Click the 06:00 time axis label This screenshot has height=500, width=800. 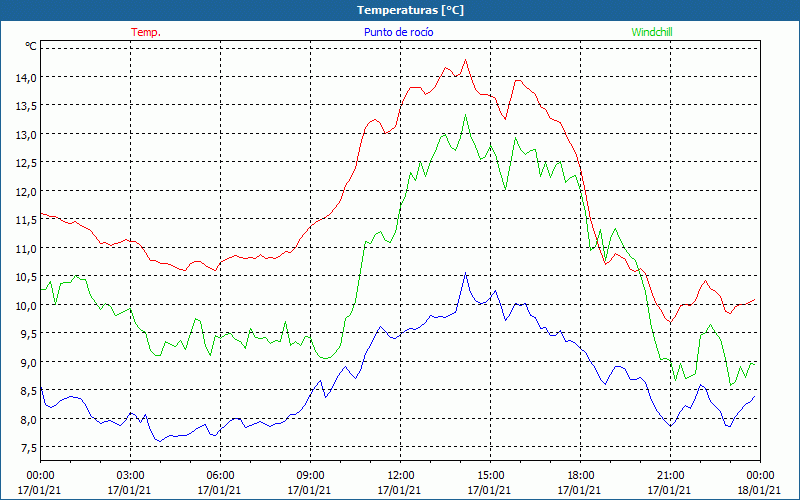click(x=220, y=476)
